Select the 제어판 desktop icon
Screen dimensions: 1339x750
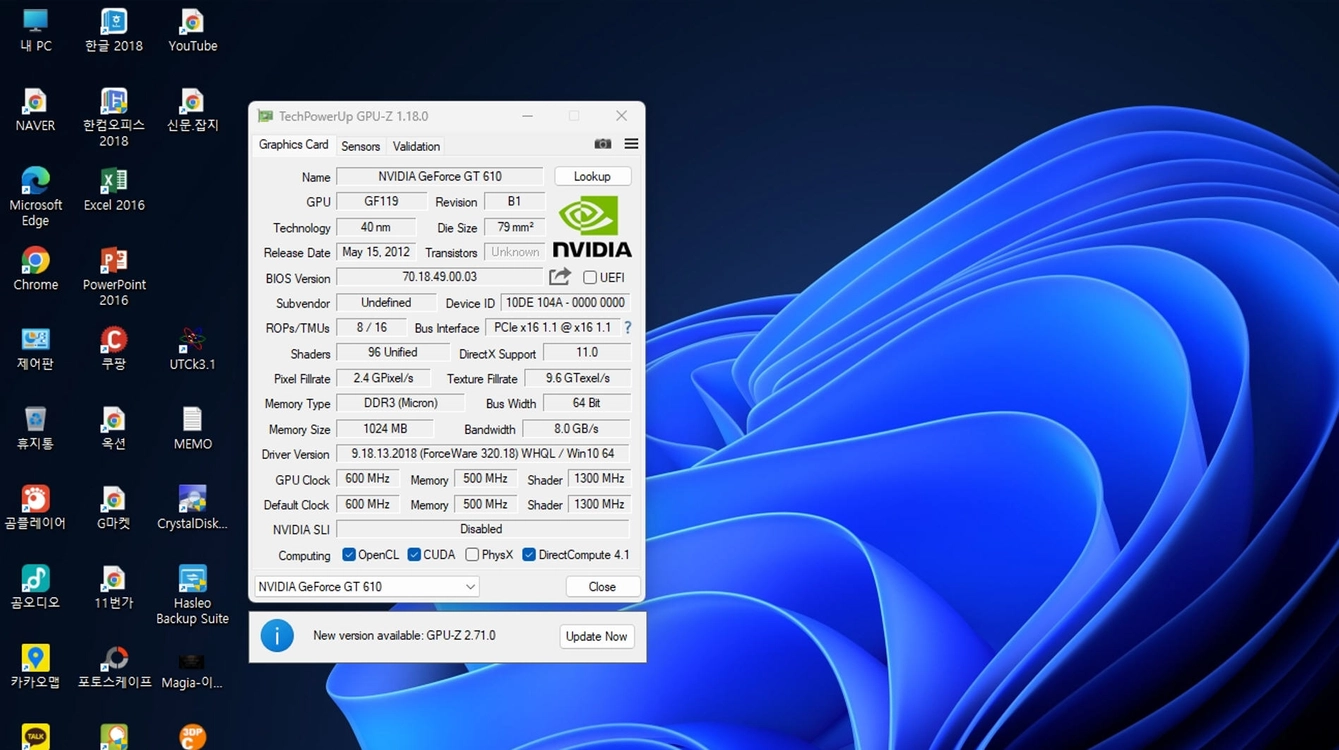click(35, 348)
